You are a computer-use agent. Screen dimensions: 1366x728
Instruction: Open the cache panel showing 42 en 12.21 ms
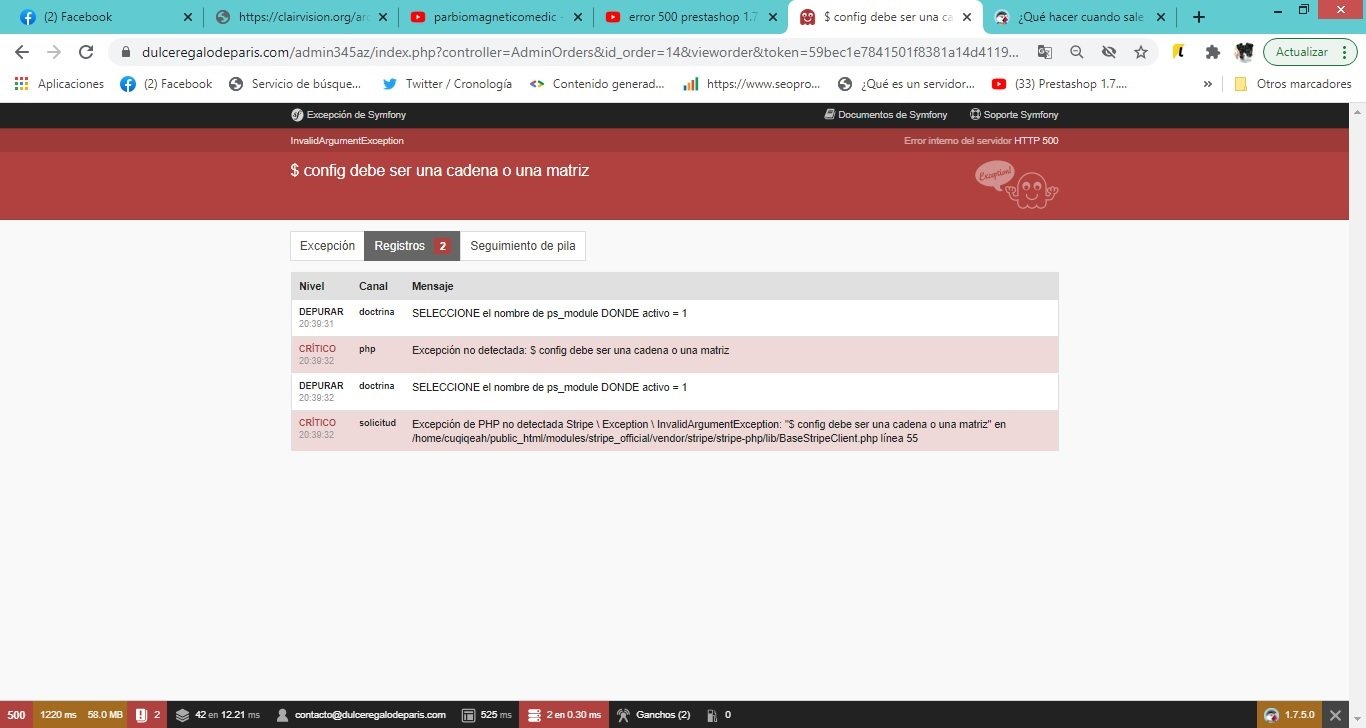(x=217, y=715)
